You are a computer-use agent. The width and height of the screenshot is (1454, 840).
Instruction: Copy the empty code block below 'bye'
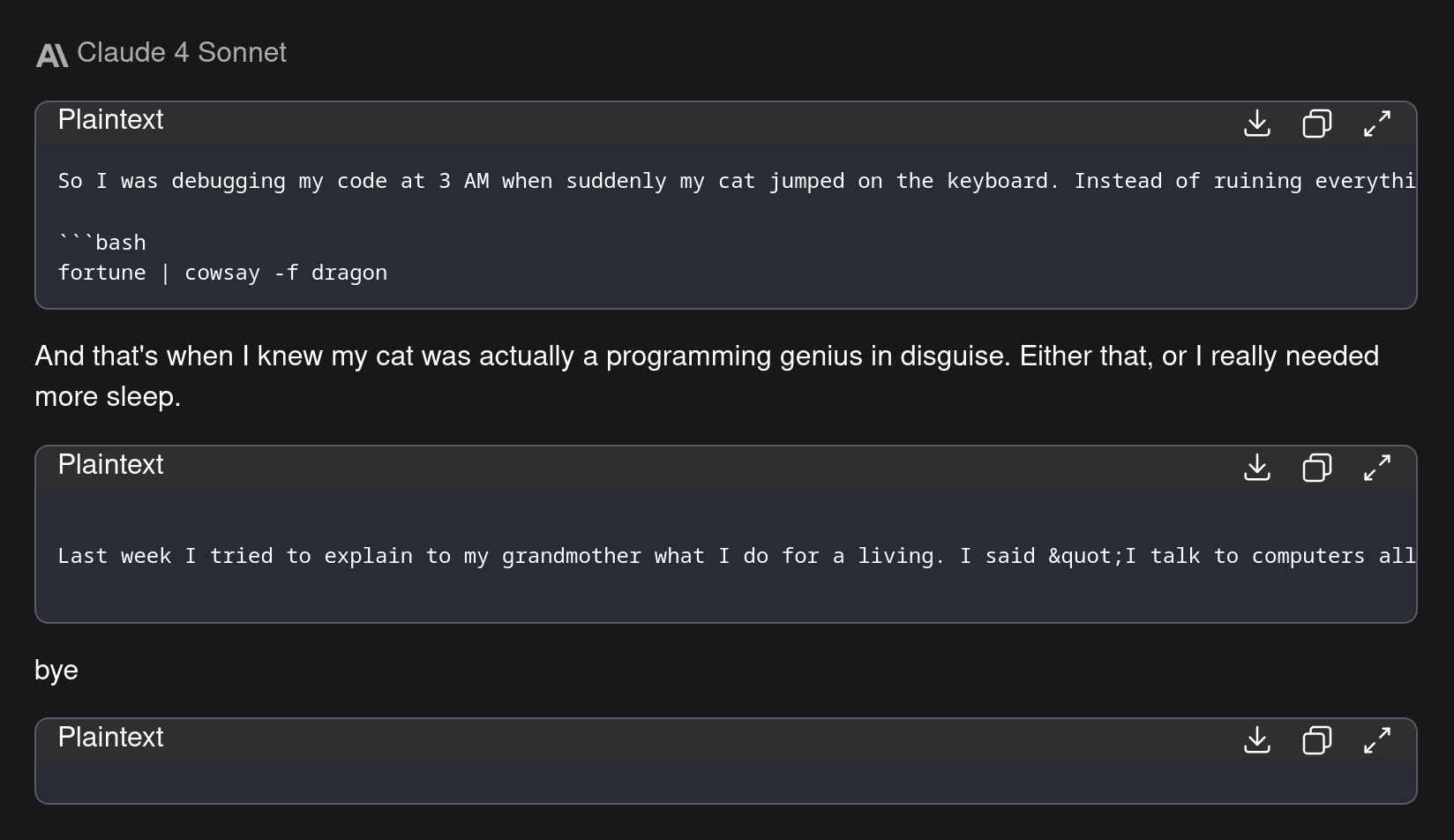(x=1317, y=740)
